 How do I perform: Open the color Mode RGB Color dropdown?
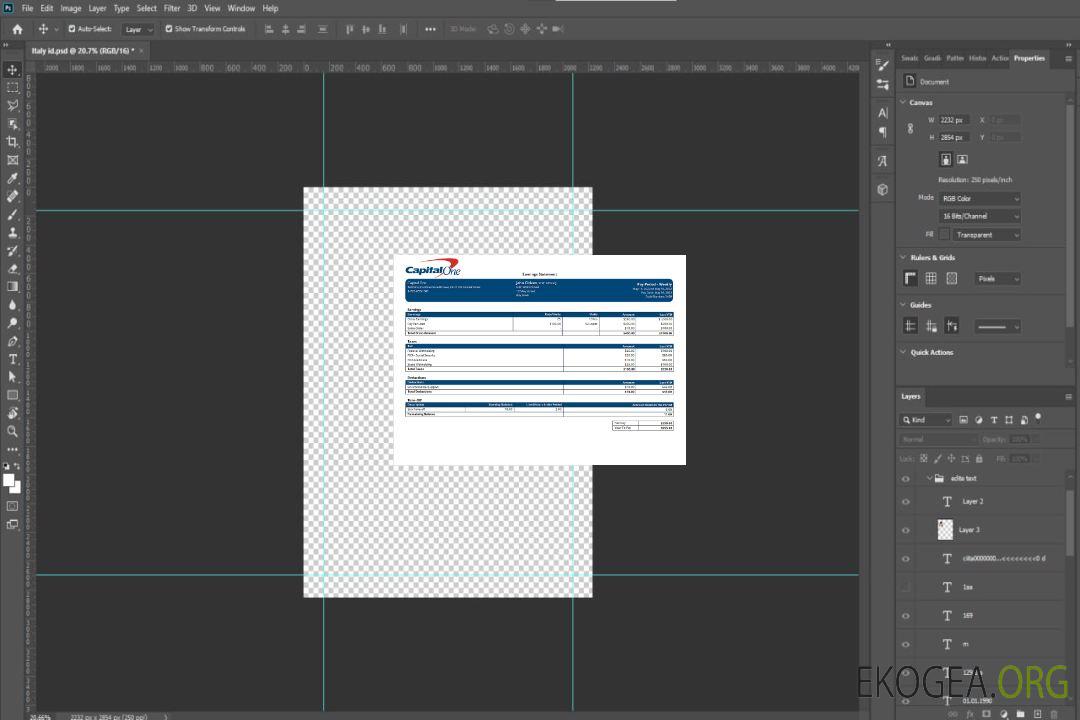(980, 199)
